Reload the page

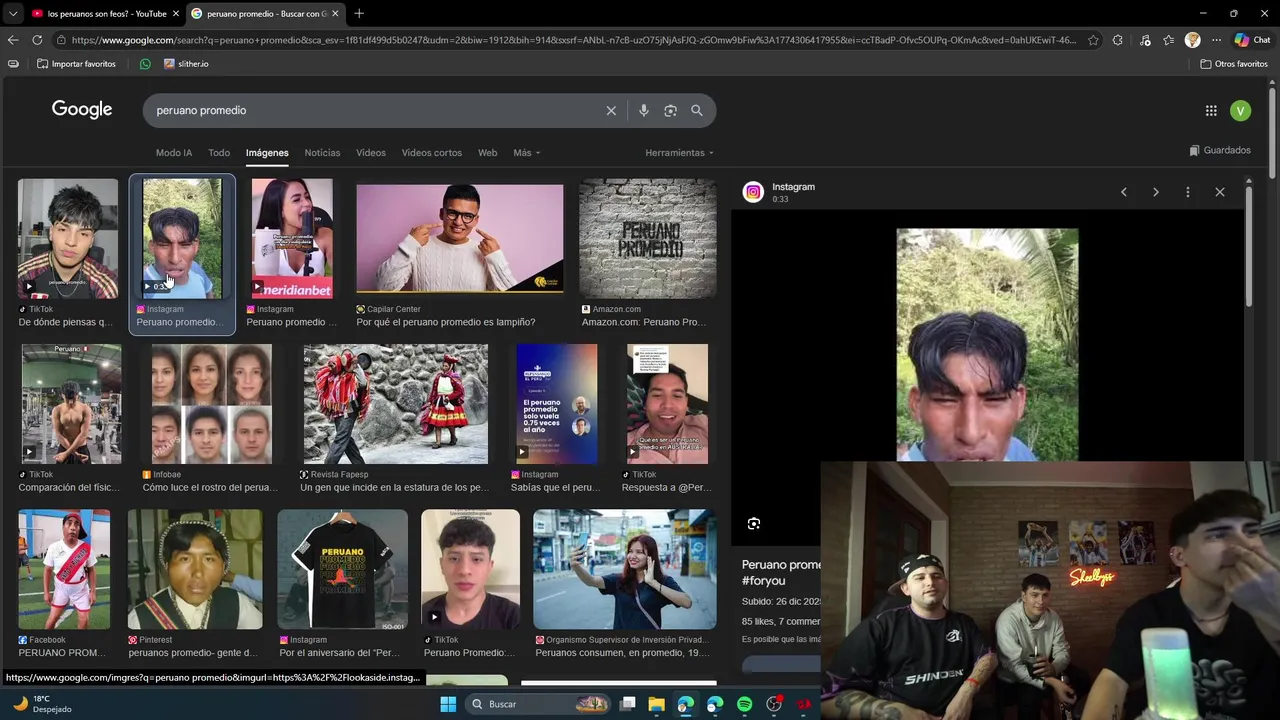37,40
